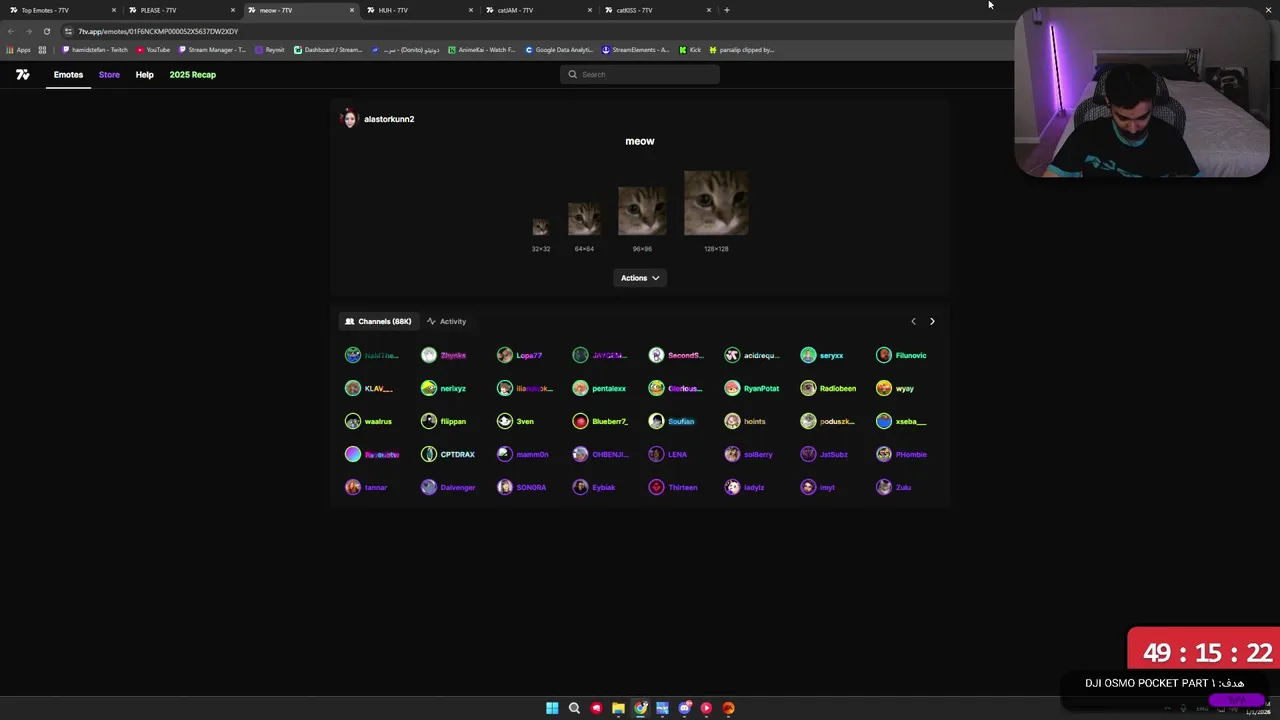Expand the Actions dropdown
The image size is (1280, 720).
(x=640, y=278)
